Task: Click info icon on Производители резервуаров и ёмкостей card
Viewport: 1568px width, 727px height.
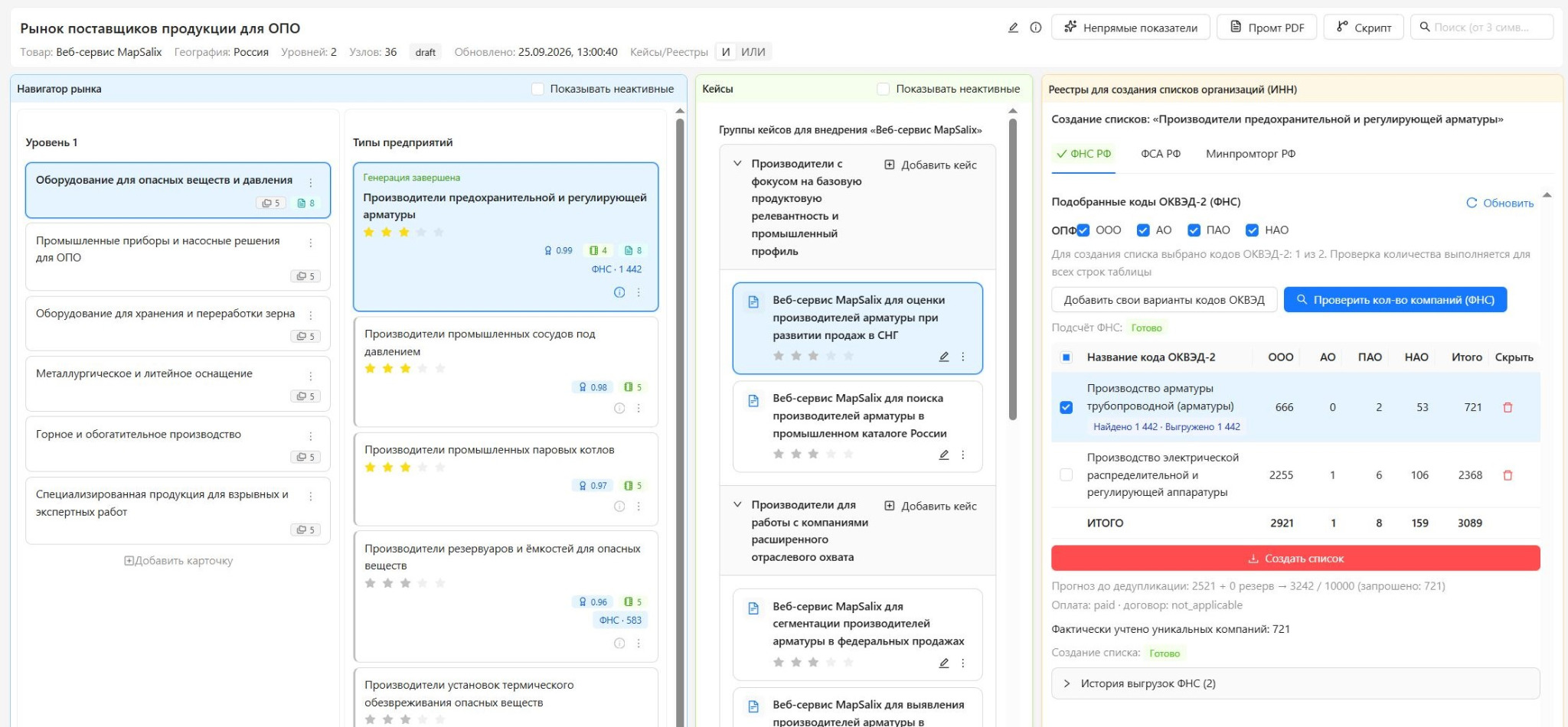Action: (619, 644)
